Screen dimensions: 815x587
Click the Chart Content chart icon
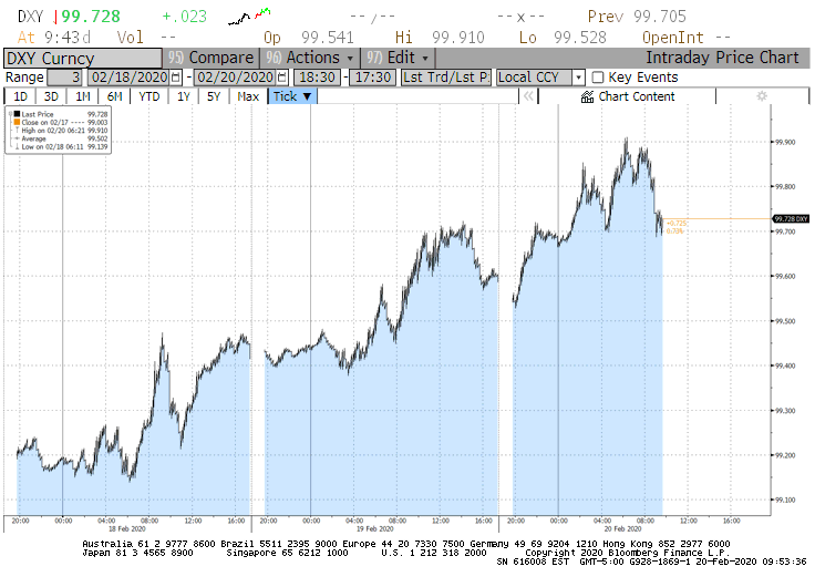pyautogui.click(x=588, y=97)
